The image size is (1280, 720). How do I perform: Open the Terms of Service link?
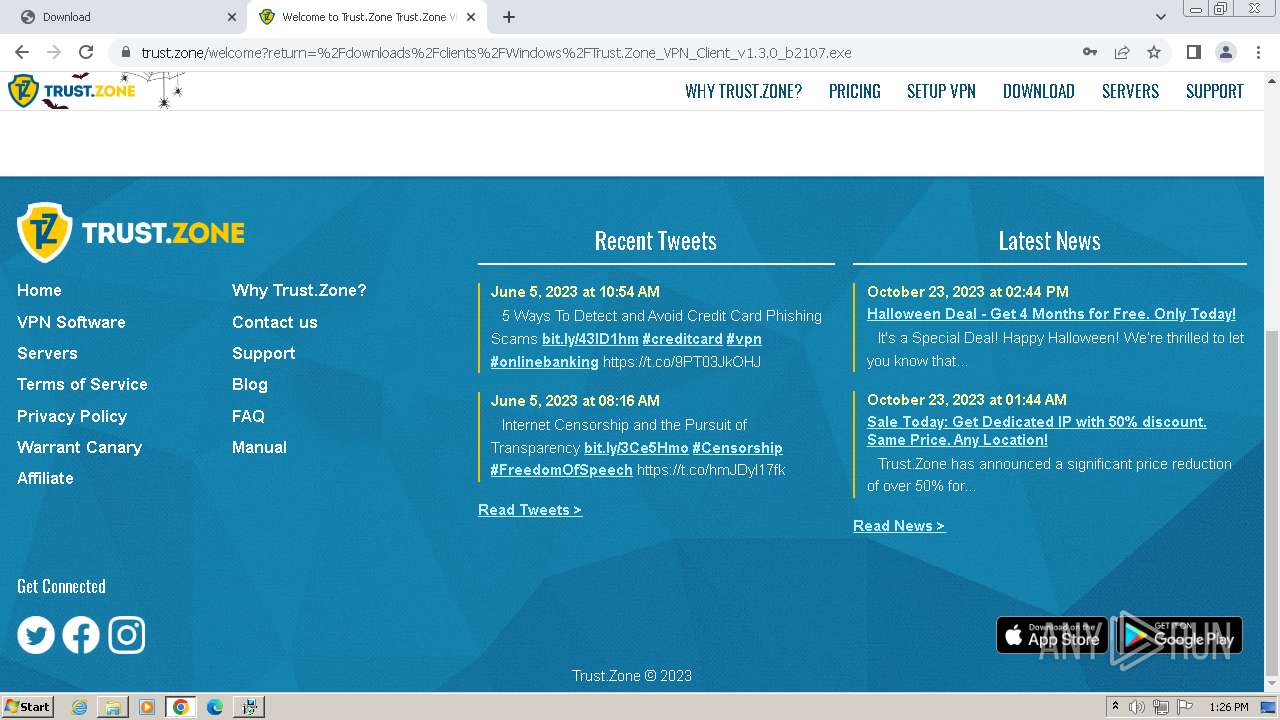tap(82, 384)
